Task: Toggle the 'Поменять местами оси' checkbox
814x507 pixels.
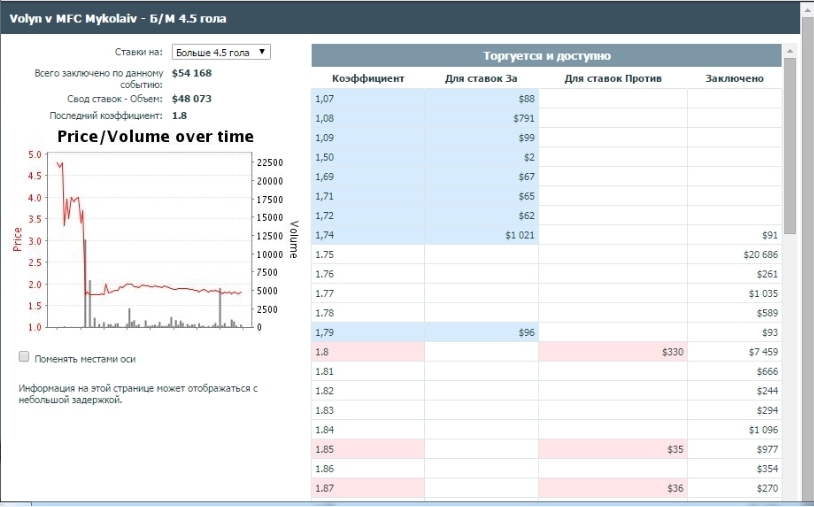Action: tap(24, 356)
